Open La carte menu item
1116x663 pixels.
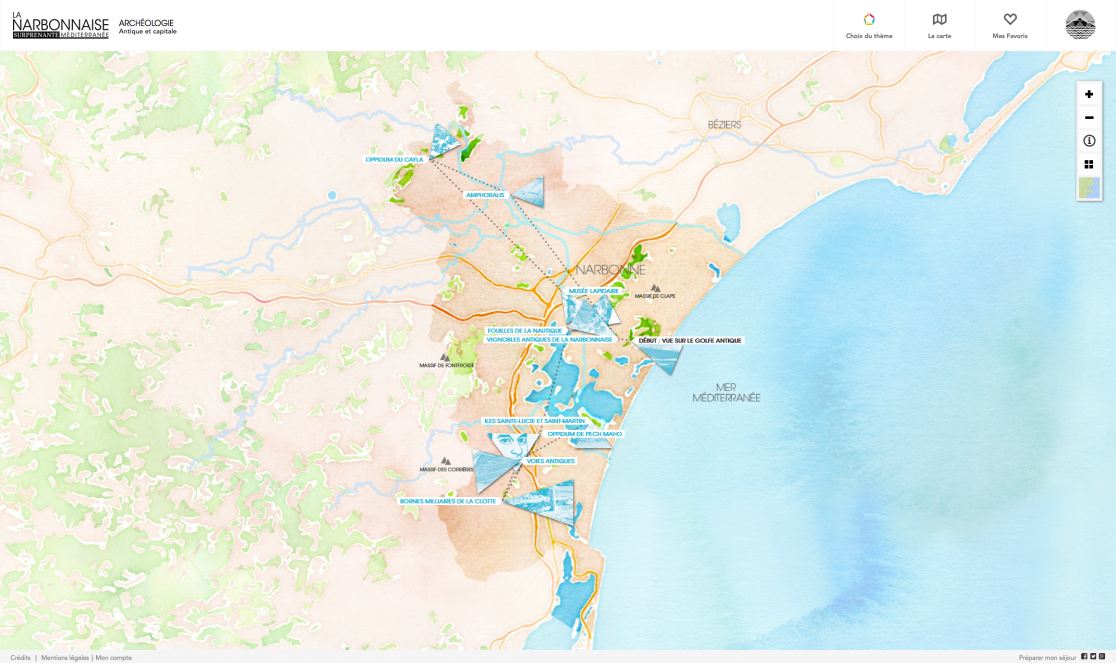[x=939, y=26]
